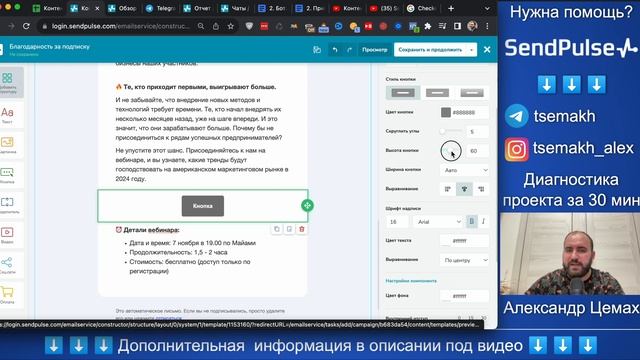Viewport: 640px width, 360px height.
Task: Switch to the Чаты browser tab
Action: tap(235, 8)
